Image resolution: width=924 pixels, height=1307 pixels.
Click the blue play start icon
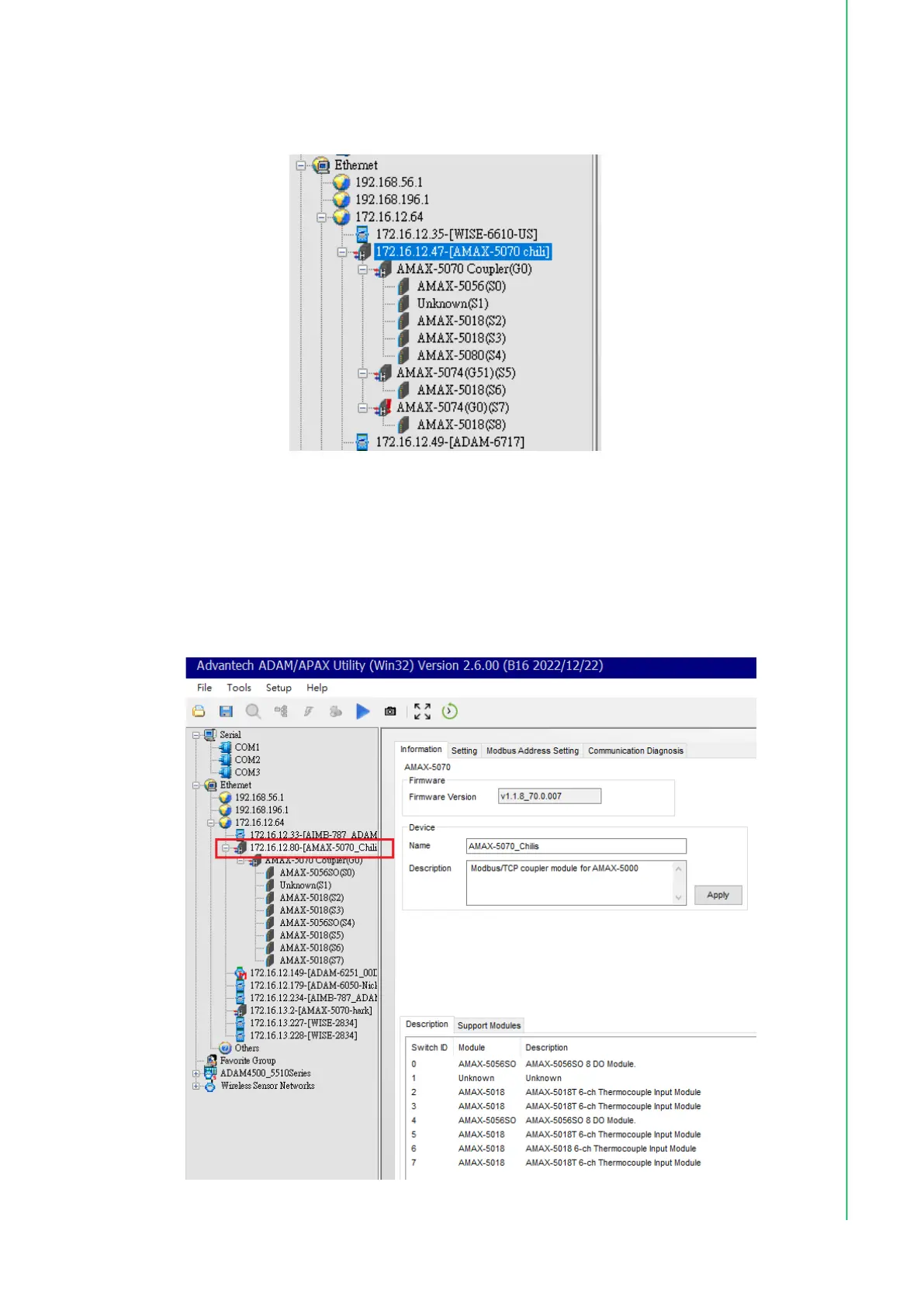coord(363,712)
